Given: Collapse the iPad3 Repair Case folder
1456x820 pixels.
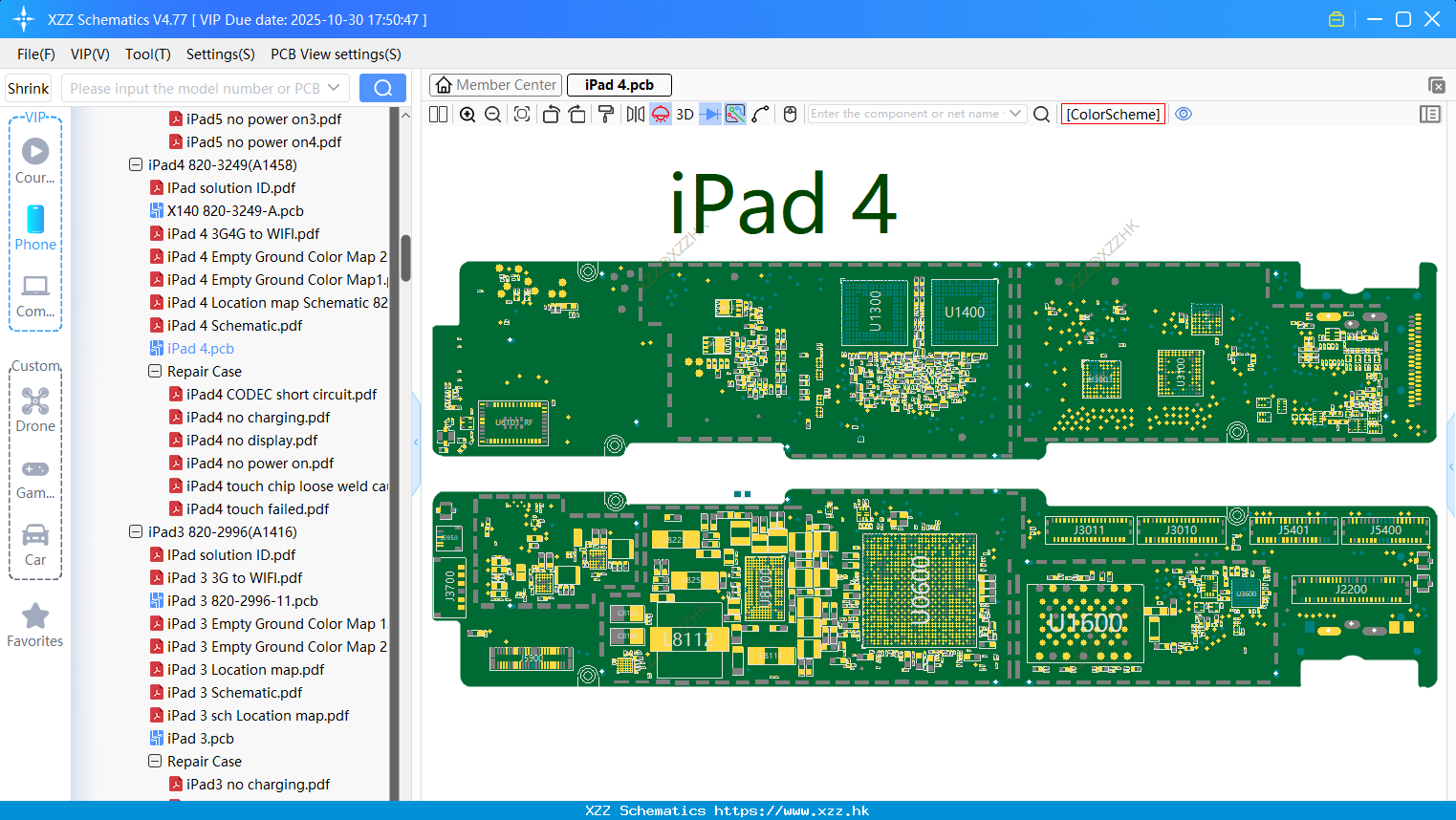Looking at the screenshot, I should pyautogui.click(x=155, y=761).
